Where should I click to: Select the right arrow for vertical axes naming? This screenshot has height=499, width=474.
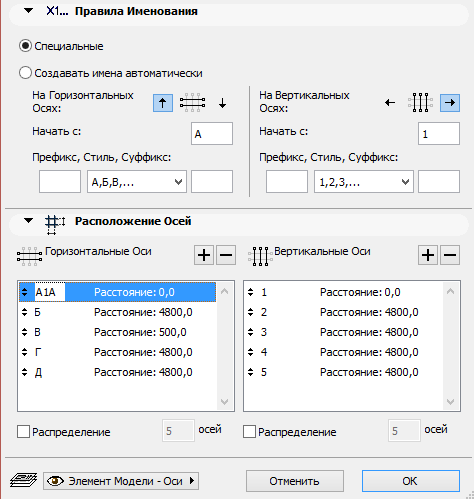tap(450, 103)
